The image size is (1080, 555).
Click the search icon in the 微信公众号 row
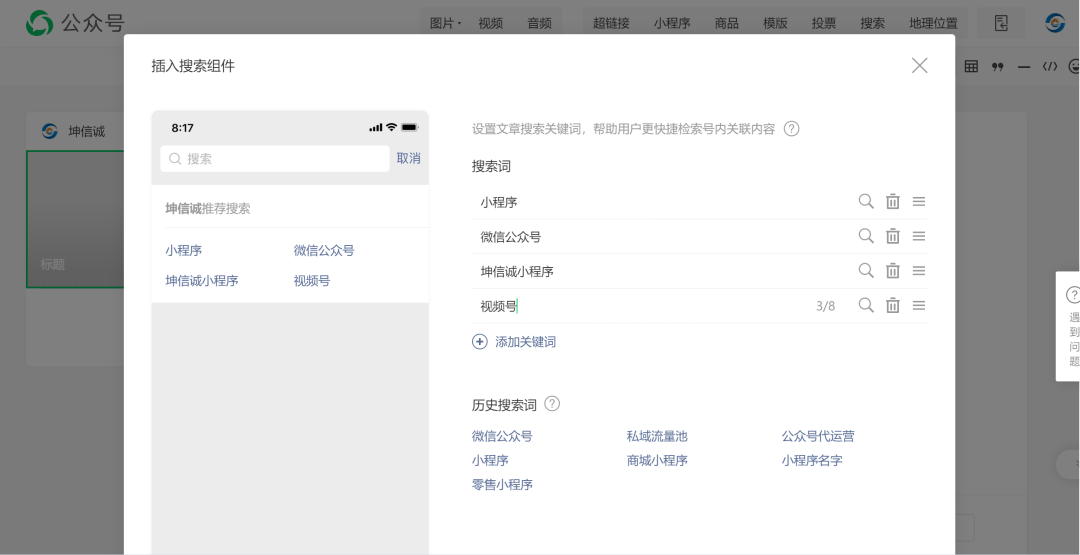click(x=866, y=235)
